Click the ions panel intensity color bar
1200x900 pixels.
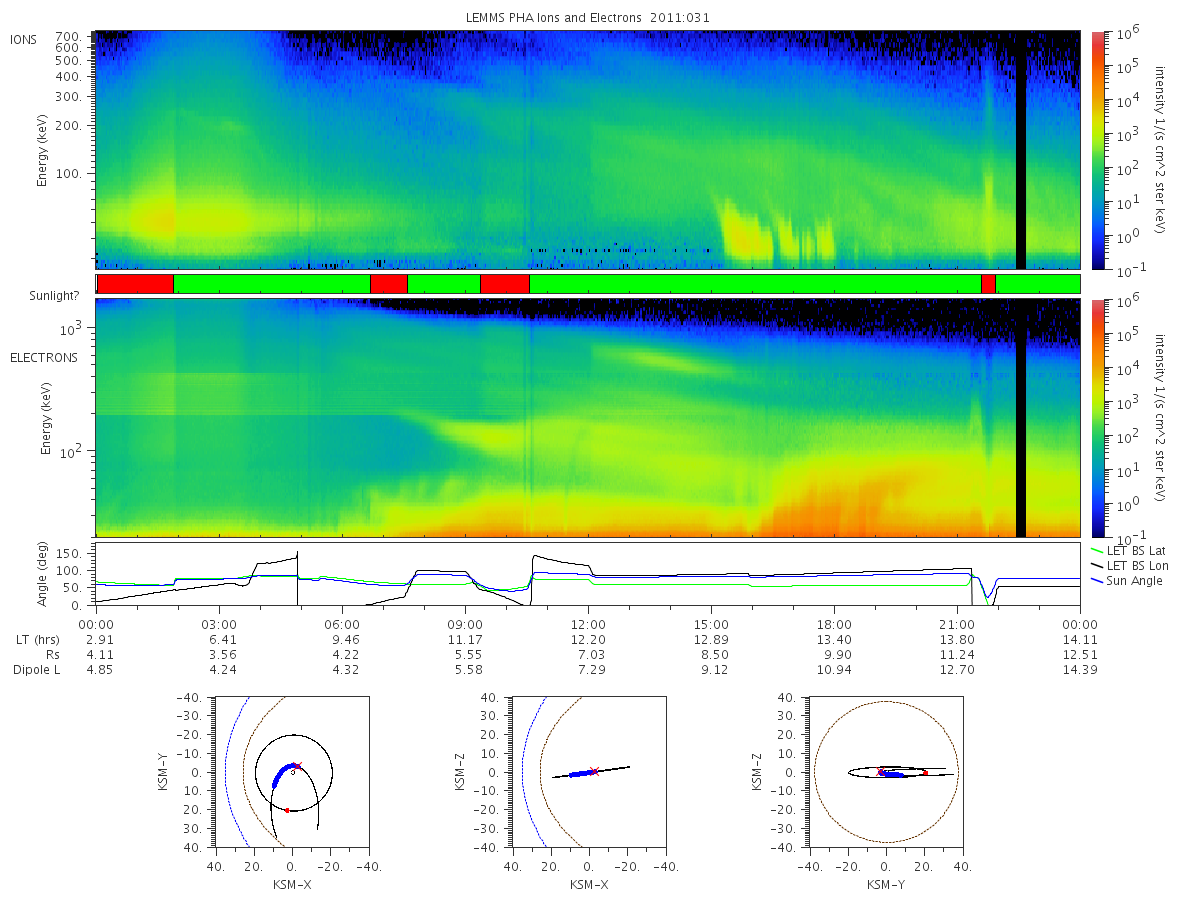pos(1097,150)
